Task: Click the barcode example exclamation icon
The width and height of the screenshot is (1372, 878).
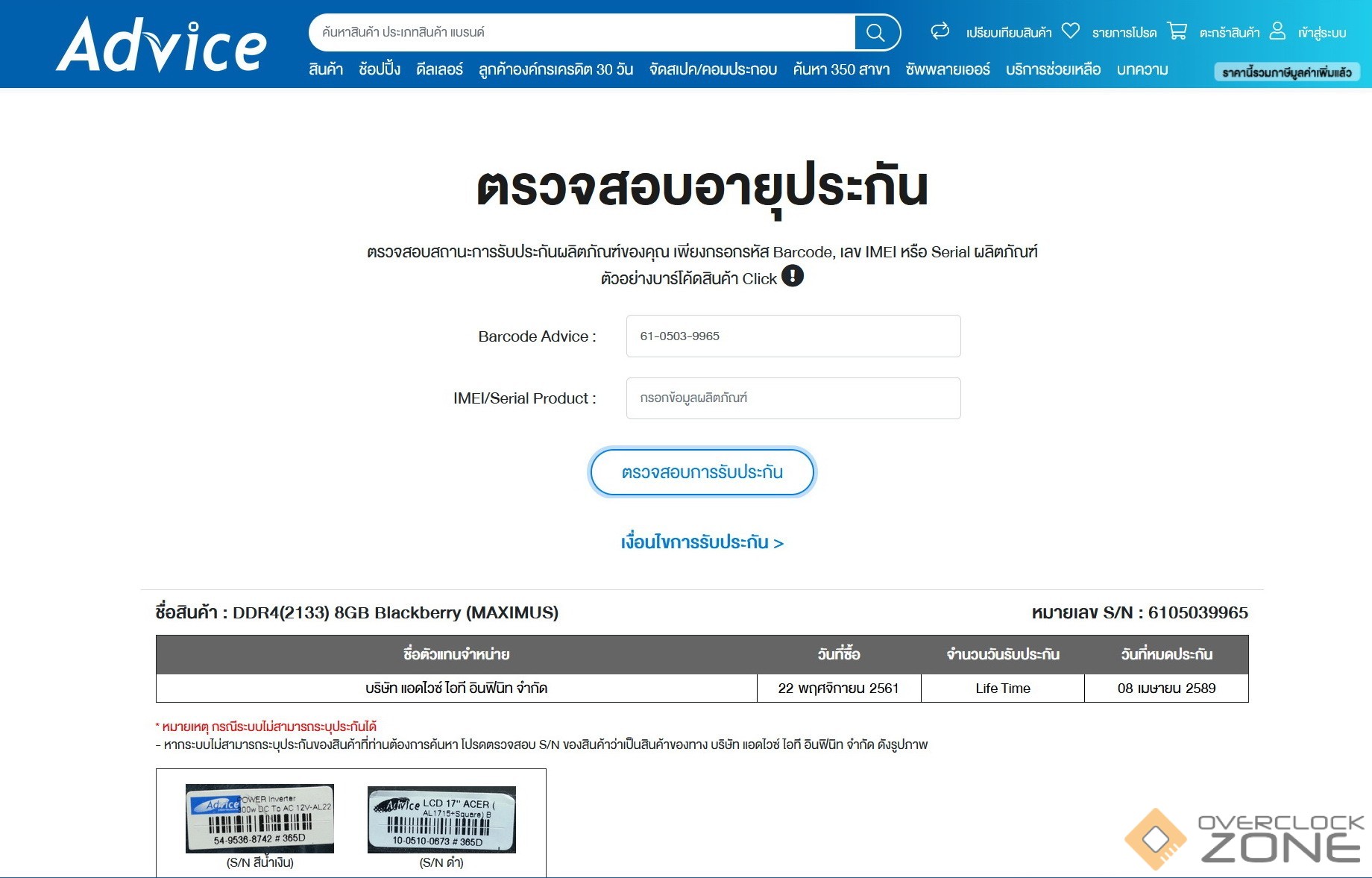Action: tap(793, 276)
